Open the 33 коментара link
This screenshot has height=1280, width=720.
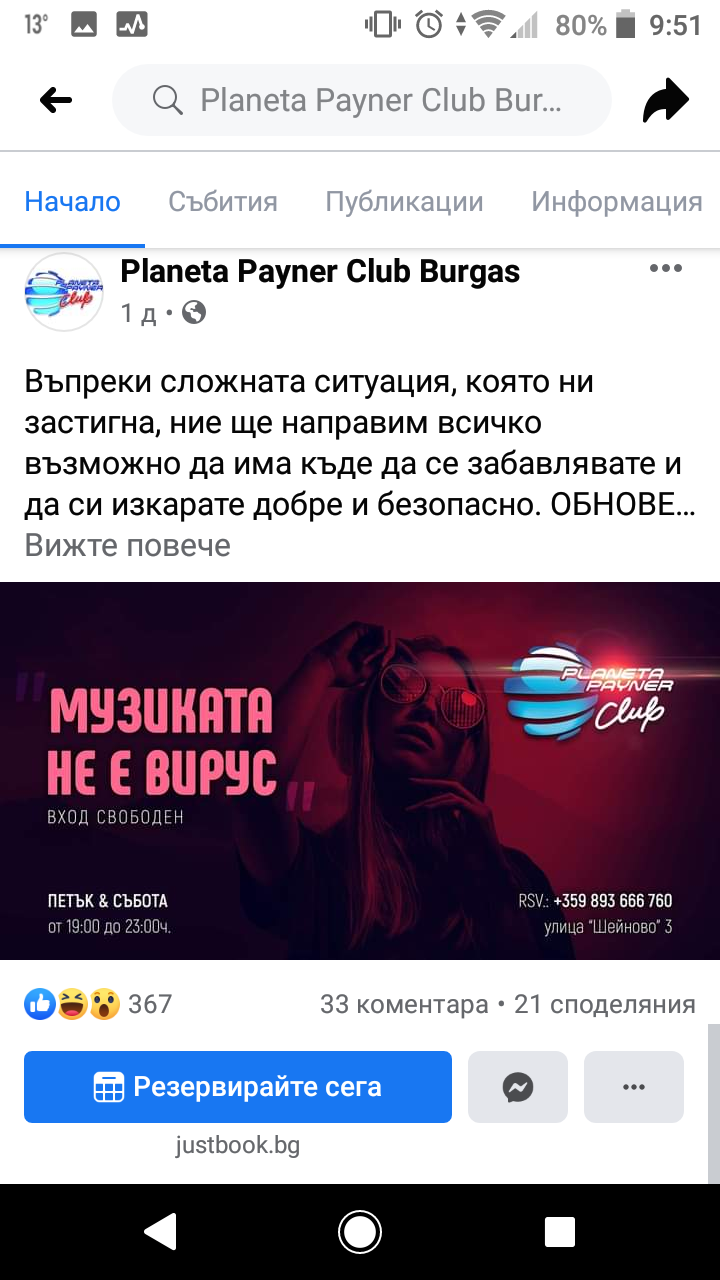tap(404, 1004)
